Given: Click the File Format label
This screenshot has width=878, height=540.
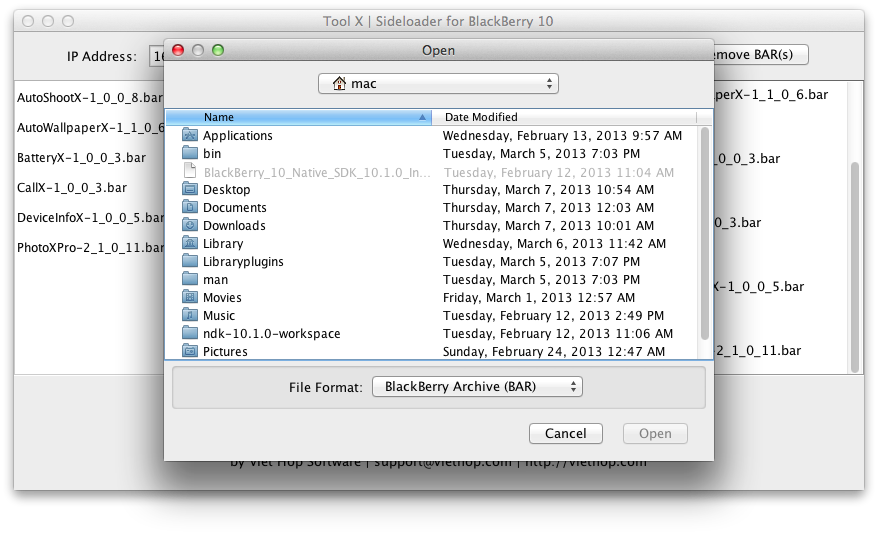Looking at the screenshot, I should pyautogui.click(x=326, y=387).
